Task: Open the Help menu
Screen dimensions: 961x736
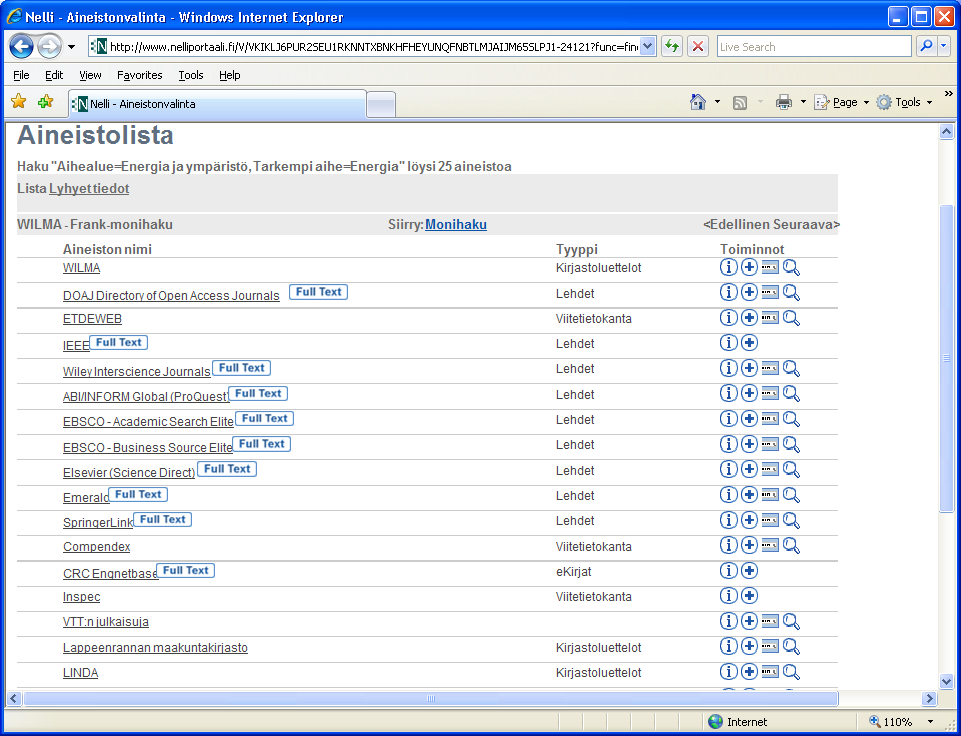Action: point(230,75)
